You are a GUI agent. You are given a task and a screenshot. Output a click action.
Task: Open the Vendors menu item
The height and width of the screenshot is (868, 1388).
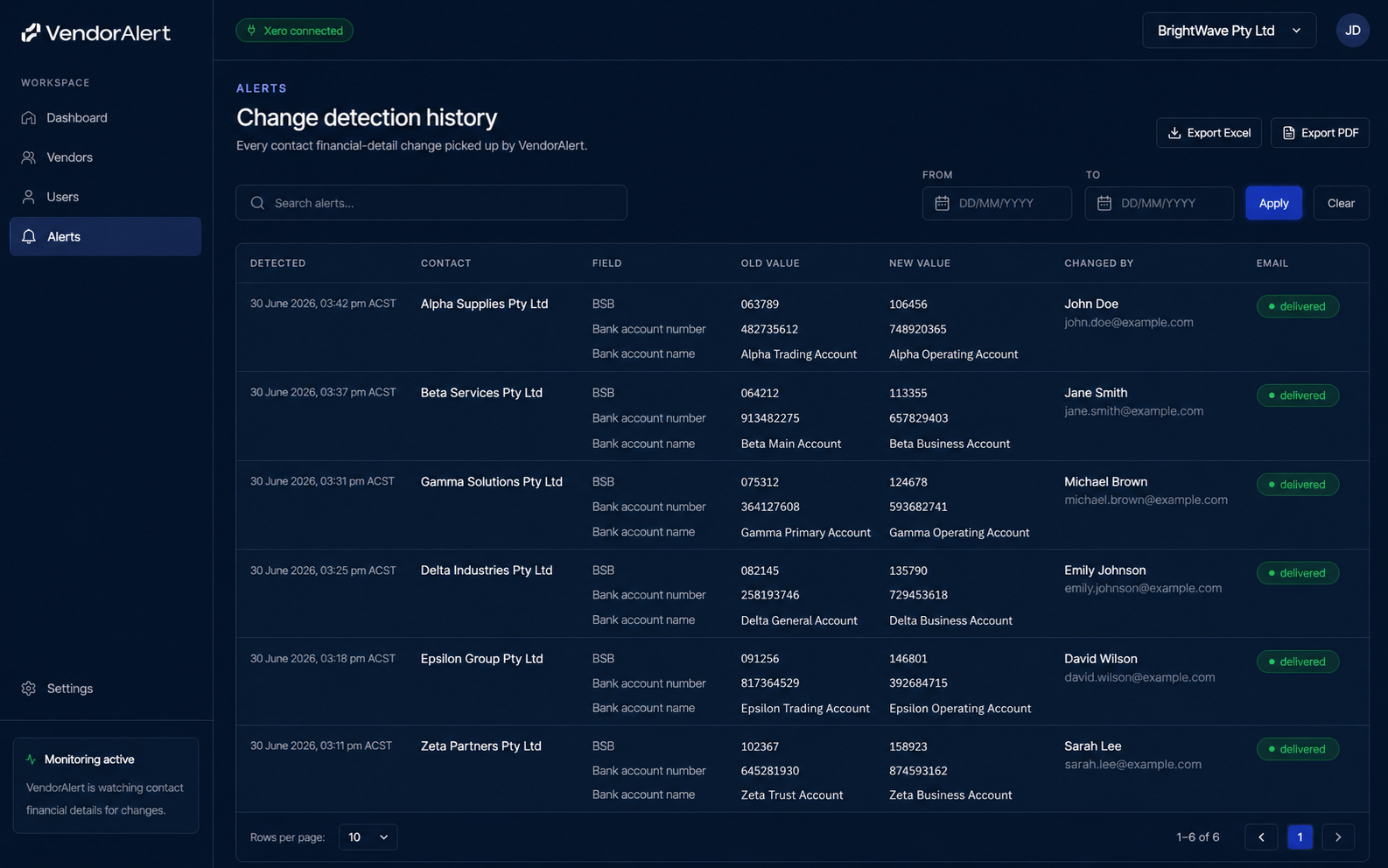pos(105,157)
